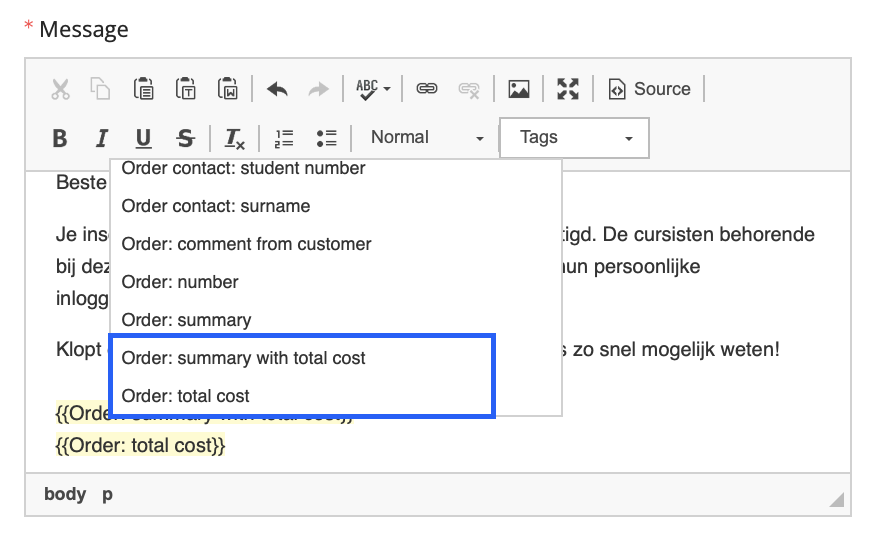Click the Cut scissors icon
Screen dimensions: 876x536
(60, 89)
